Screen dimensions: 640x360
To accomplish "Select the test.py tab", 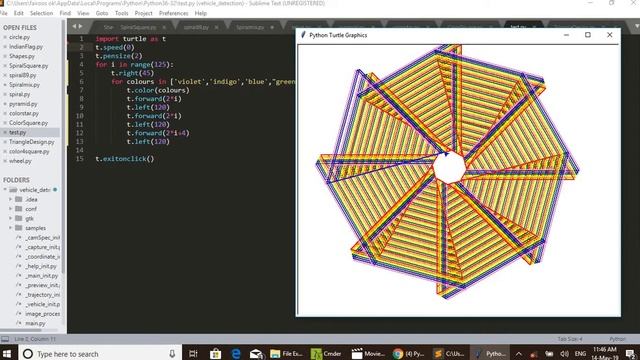I will click(x=518, y=27).
